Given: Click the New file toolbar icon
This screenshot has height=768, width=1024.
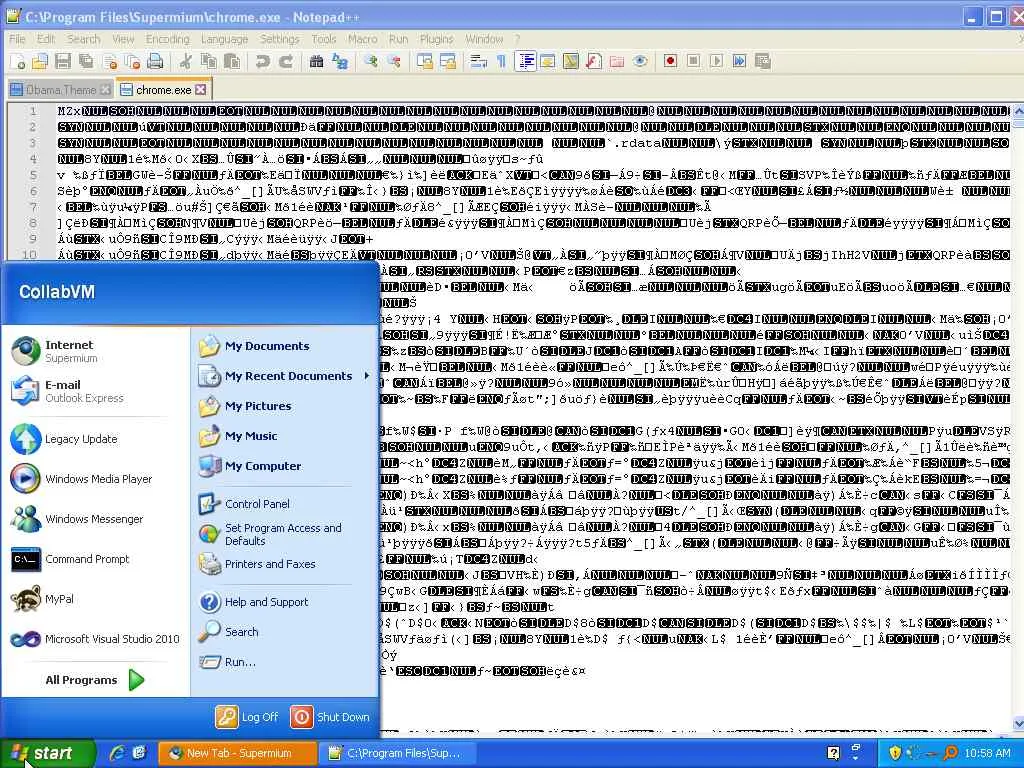Looking at the screenshot, I should coord(18,61).
